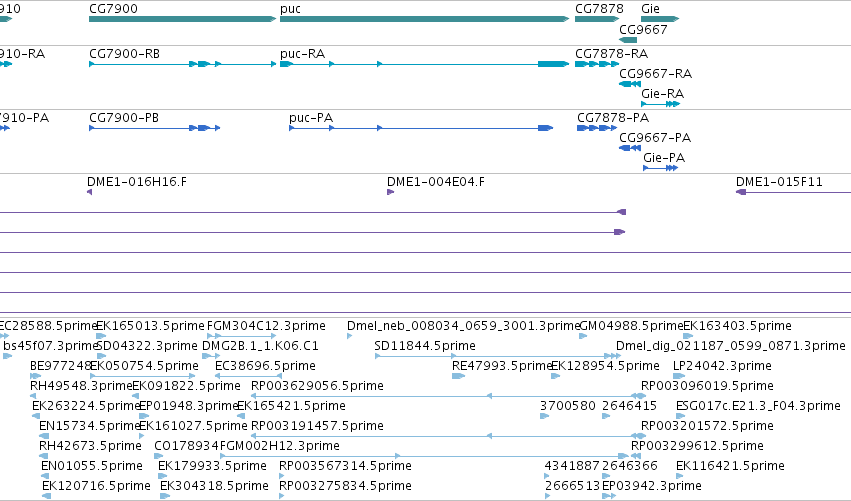Image resolution: width=851 pixels, height=501 pixels.
Task: Select EST LP24042.3prime
Action: coord(722,366)
